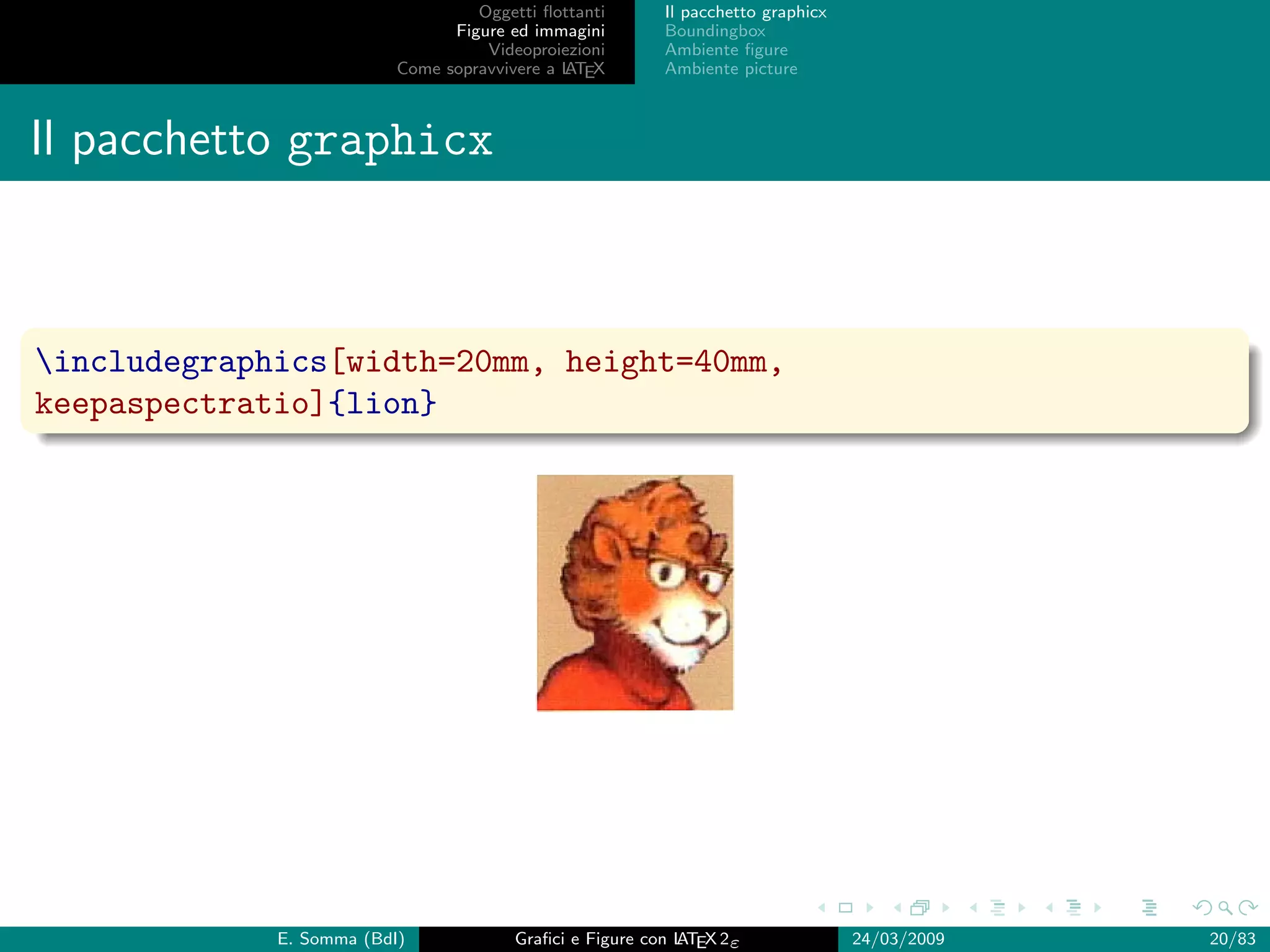This screenshot has height=952, width=1270.
Task: Click the previous slide arrow icon
Action: point(822,908)
